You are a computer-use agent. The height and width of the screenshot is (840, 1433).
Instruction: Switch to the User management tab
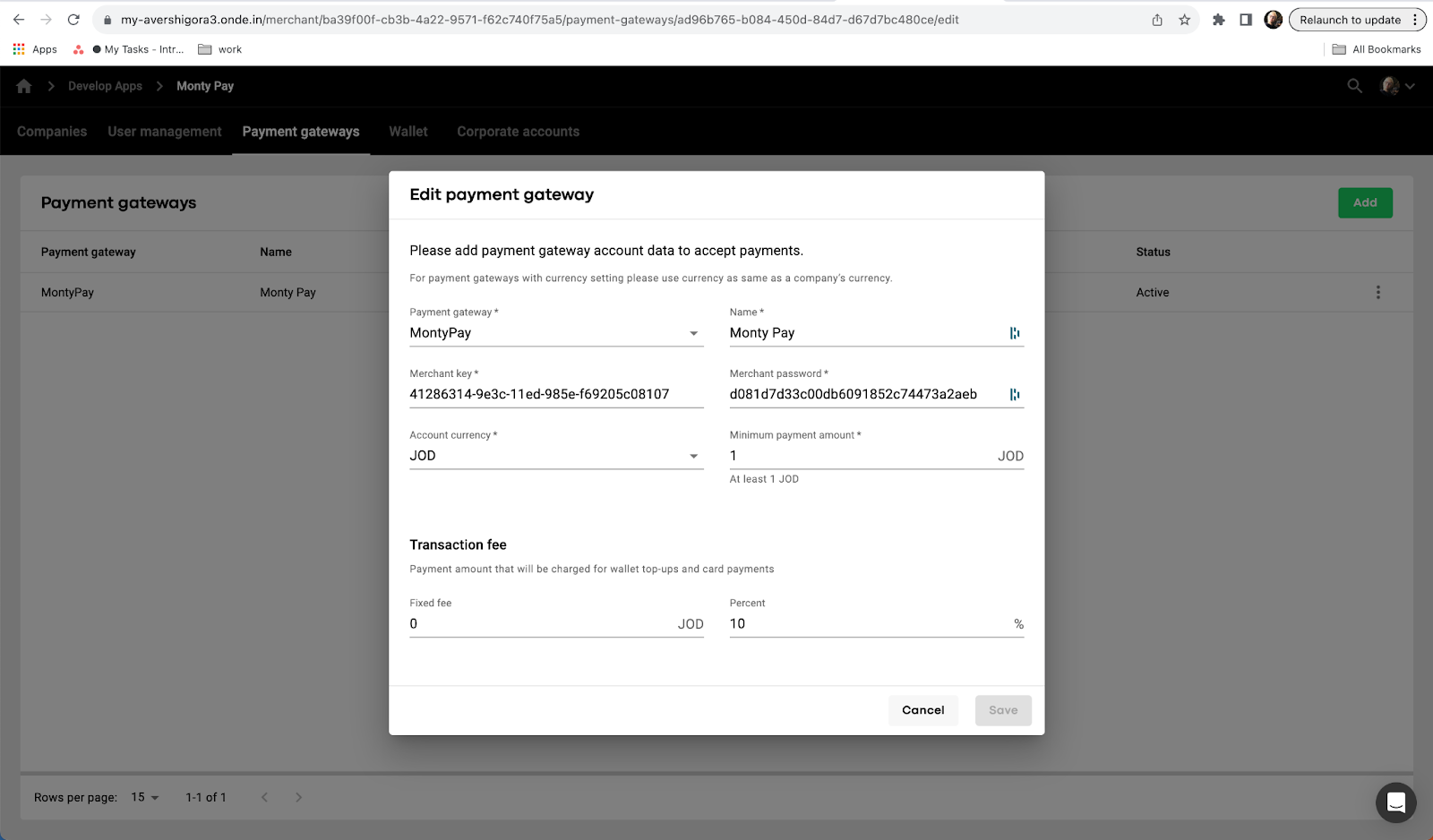tap(165, 132)
